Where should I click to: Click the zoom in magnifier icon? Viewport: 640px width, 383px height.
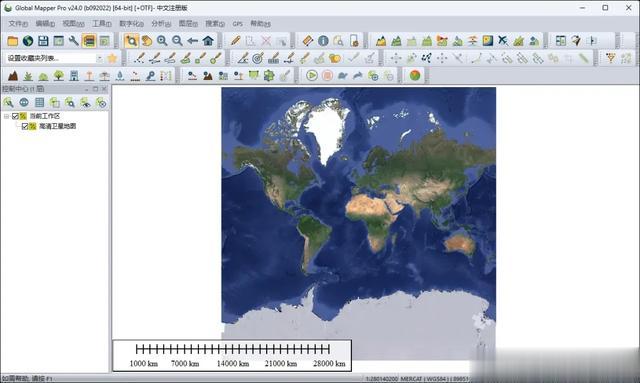tap(162, 41)
